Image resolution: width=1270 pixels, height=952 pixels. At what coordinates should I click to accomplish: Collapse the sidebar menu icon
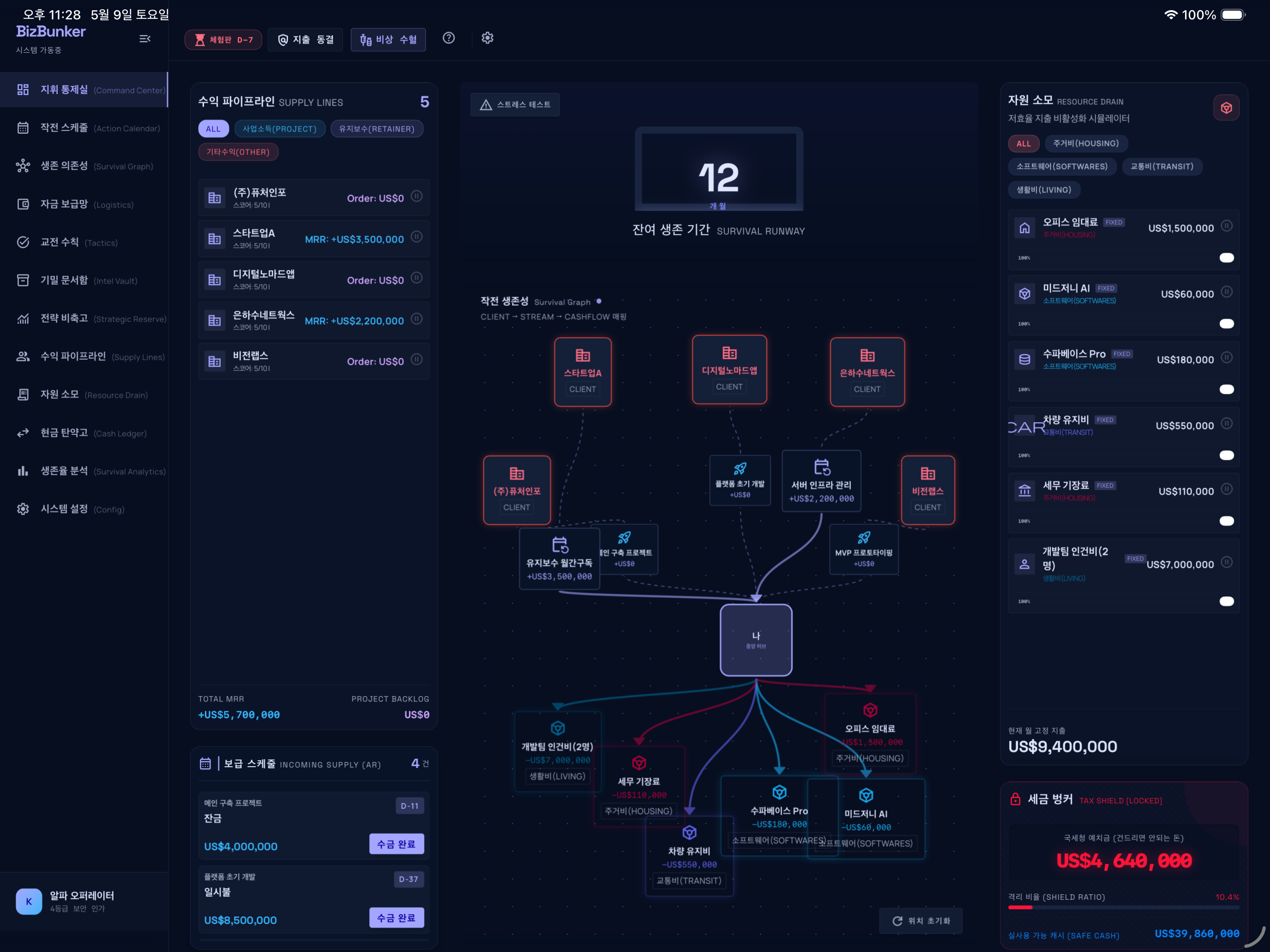tap(145, 38)
